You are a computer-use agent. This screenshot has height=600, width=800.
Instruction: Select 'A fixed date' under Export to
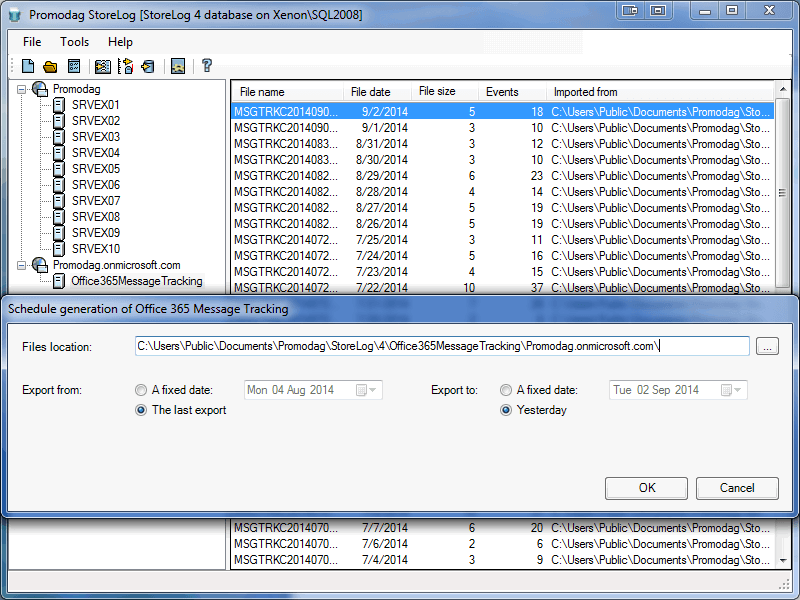tap(506, 390)
